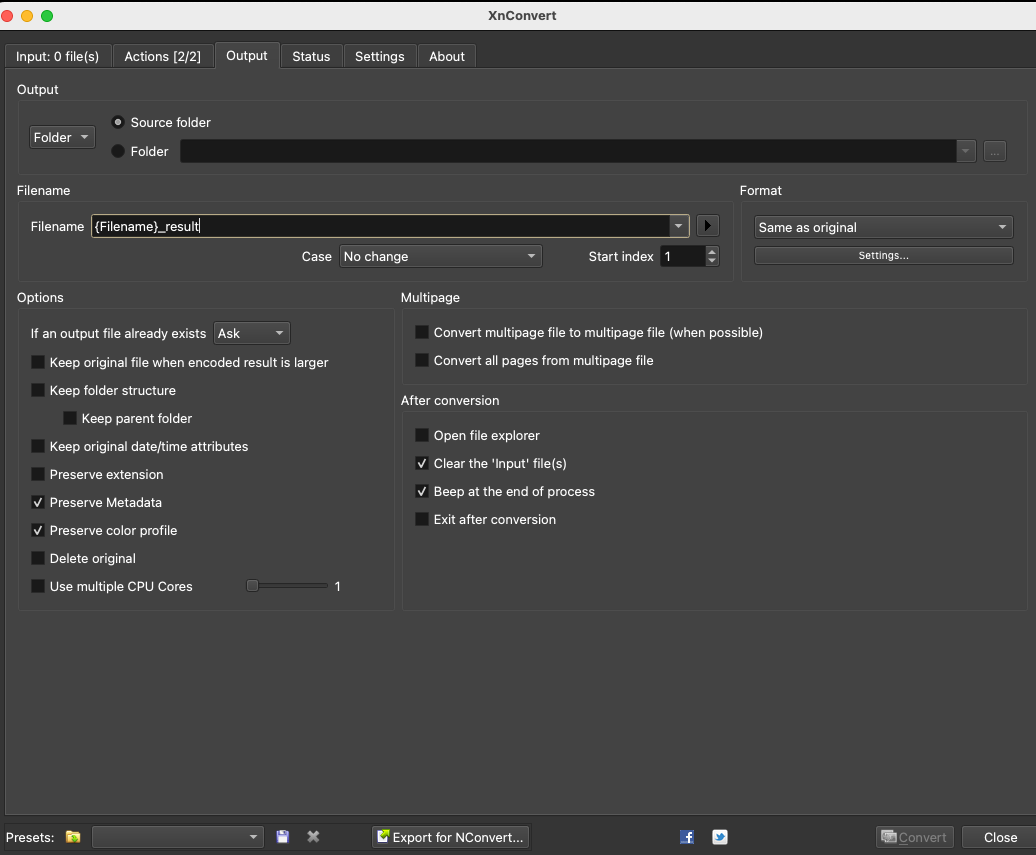Click the browse output folder ellipsis button
The width and height of the screenshot is (1036, 855).
click(x=994, y=151)
